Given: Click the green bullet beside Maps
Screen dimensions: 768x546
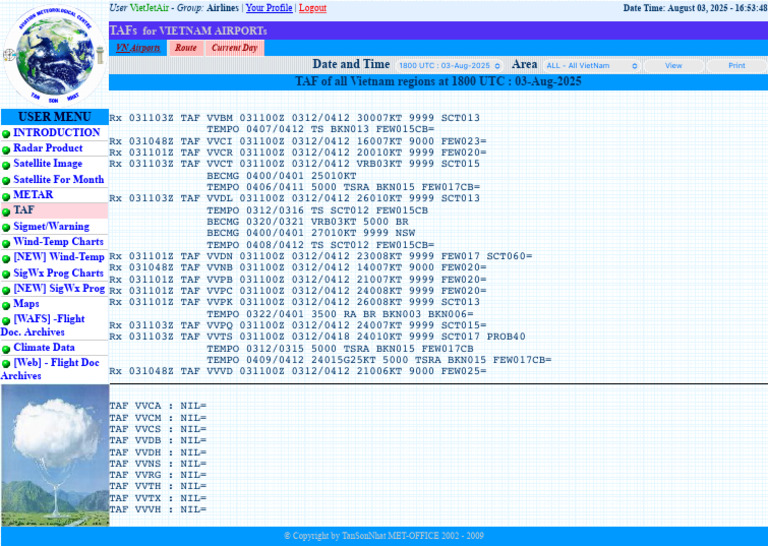Looking at the screenshot, I should coord(6,306).
